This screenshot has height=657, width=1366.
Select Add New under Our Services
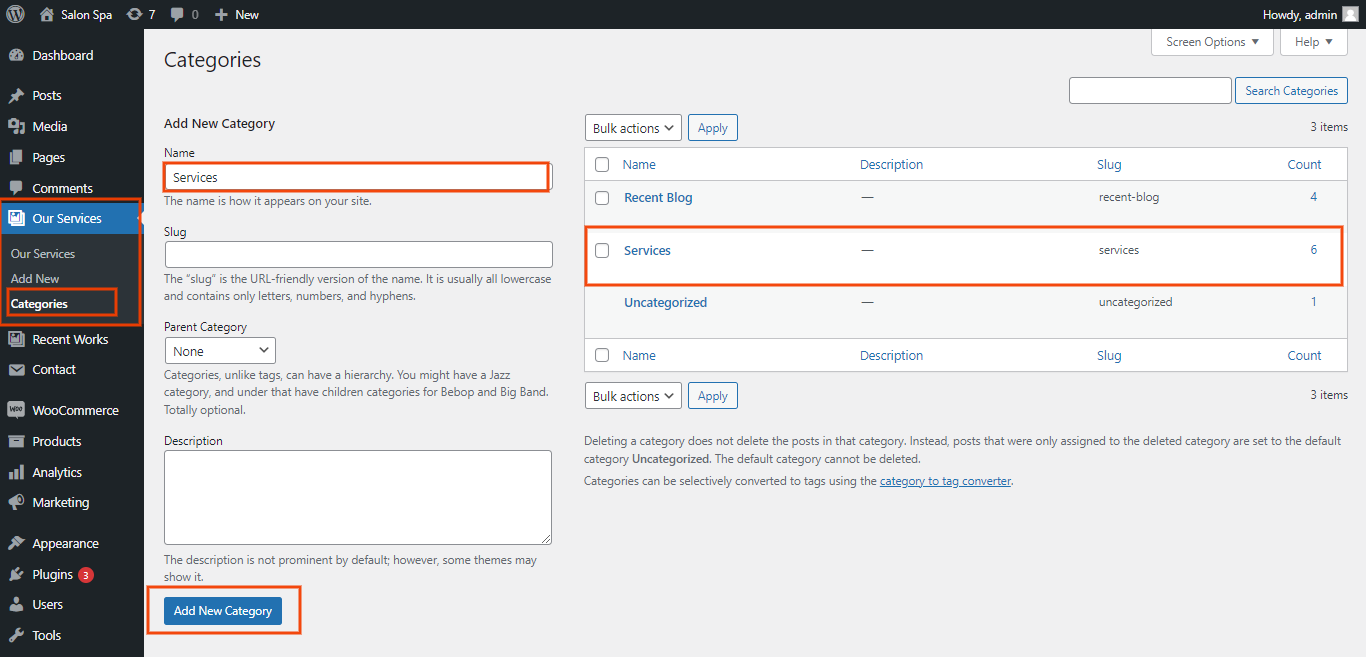tap(35, 279)
